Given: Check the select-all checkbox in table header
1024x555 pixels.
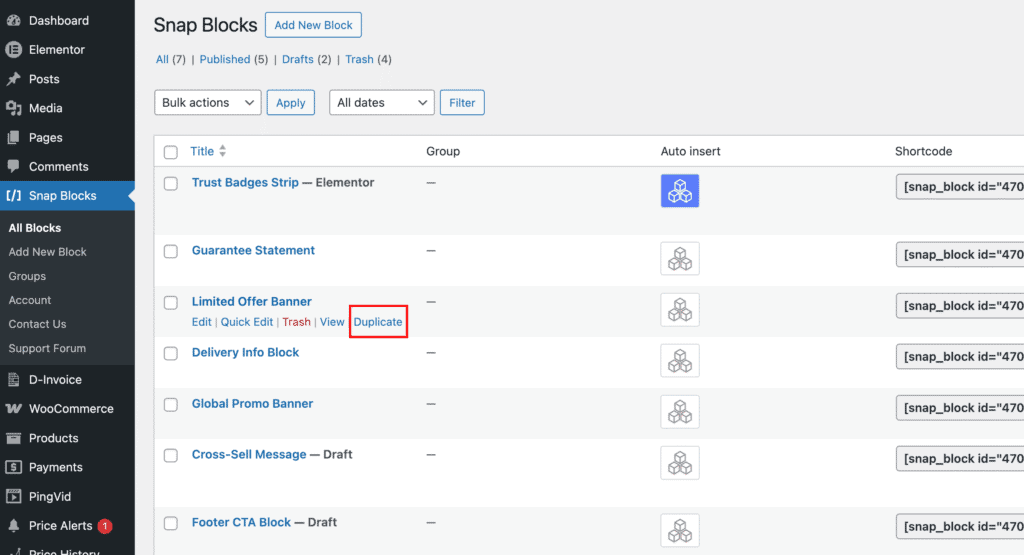Looking at the screenshot, I should pyautogui.click(x=171, y=152).
